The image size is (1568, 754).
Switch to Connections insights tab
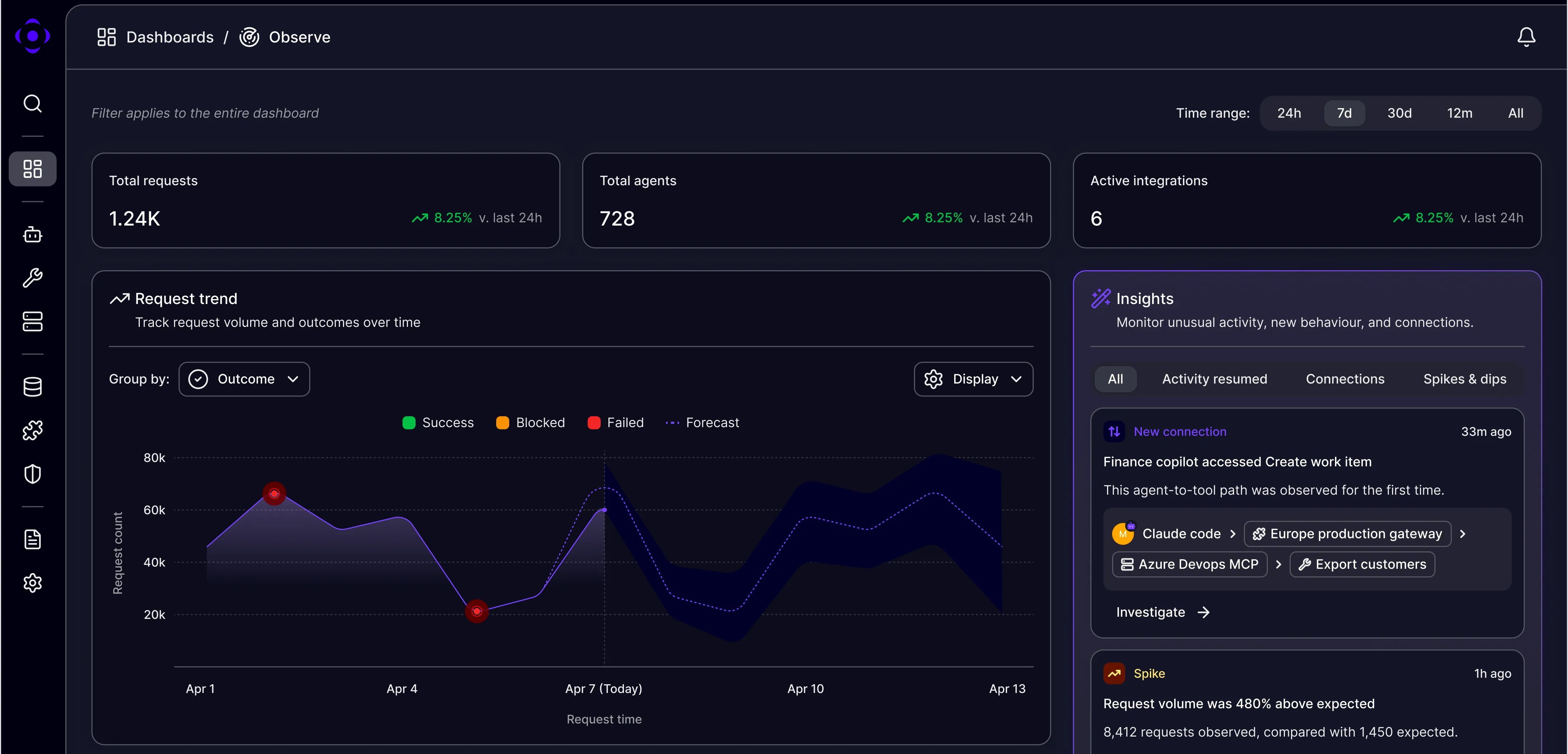coord(1345,379)
